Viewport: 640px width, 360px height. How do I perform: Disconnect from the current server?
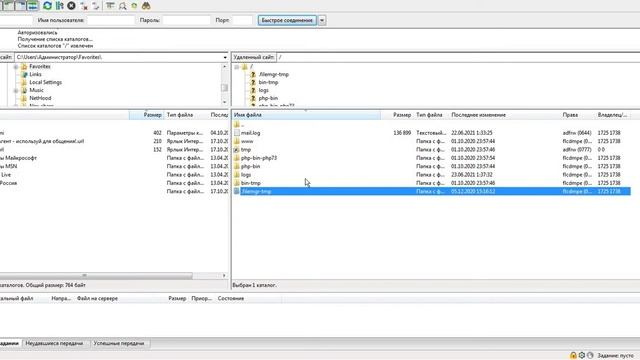pyautogui.click(x=84, y=6)
